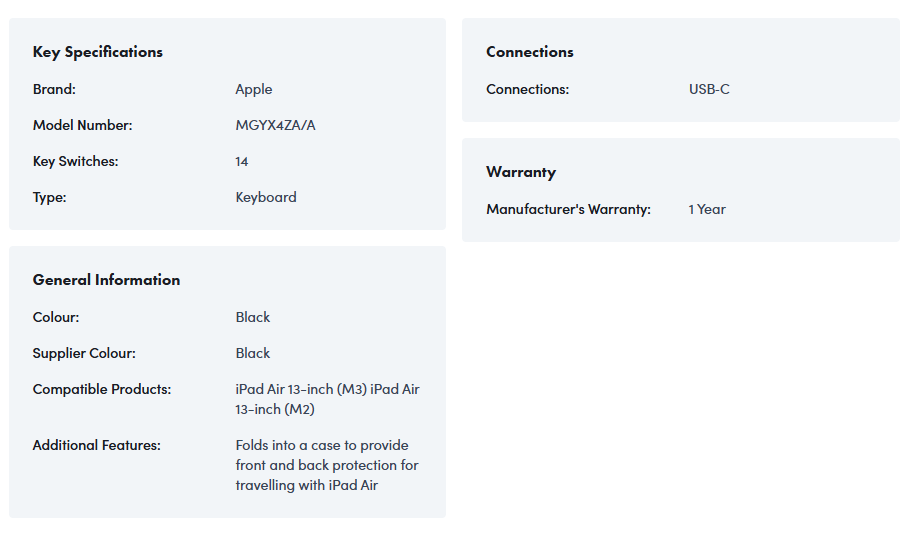This screenshot has width=916, height=541.
Task: Select the USB-C connection value
Action: point(709,89)
